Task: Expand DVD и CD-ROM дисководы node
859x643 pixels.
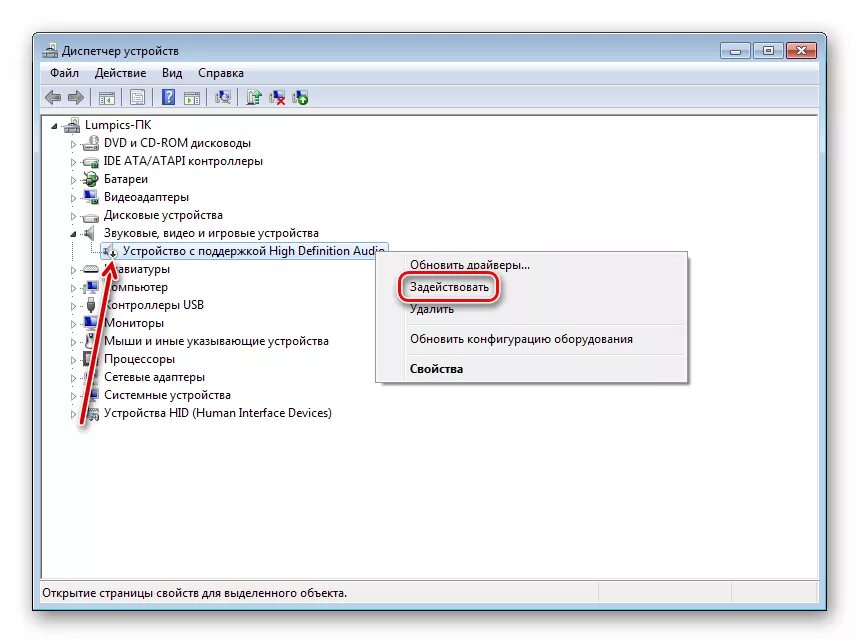Action: click(73, 144)
